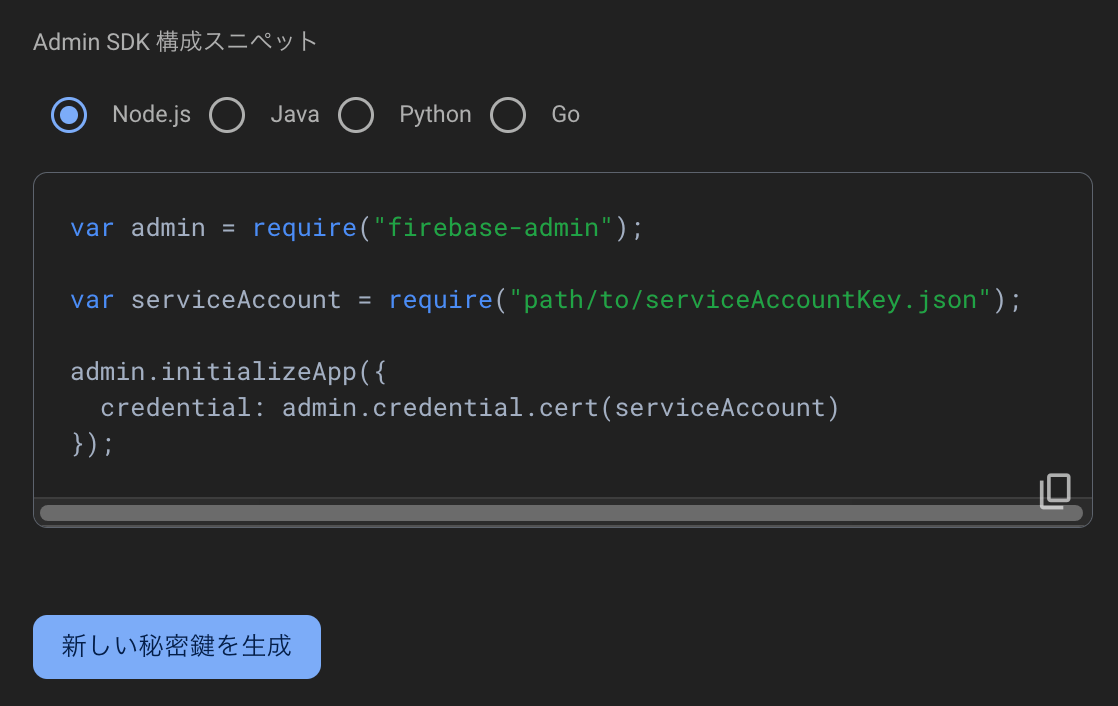Copy the code snippet to clipboard
This screenshot has height=706, width=1118.
point(1055,491)
